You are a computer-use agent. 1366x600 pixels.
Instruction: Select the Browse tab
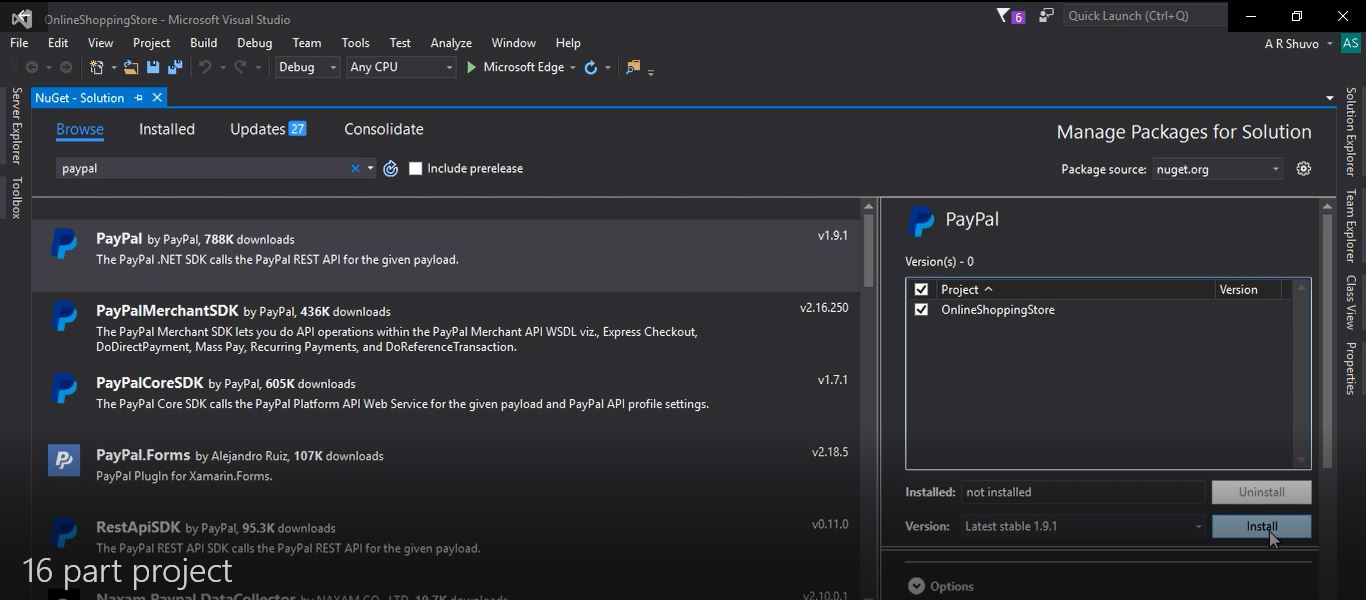click(x=80, y=129)
